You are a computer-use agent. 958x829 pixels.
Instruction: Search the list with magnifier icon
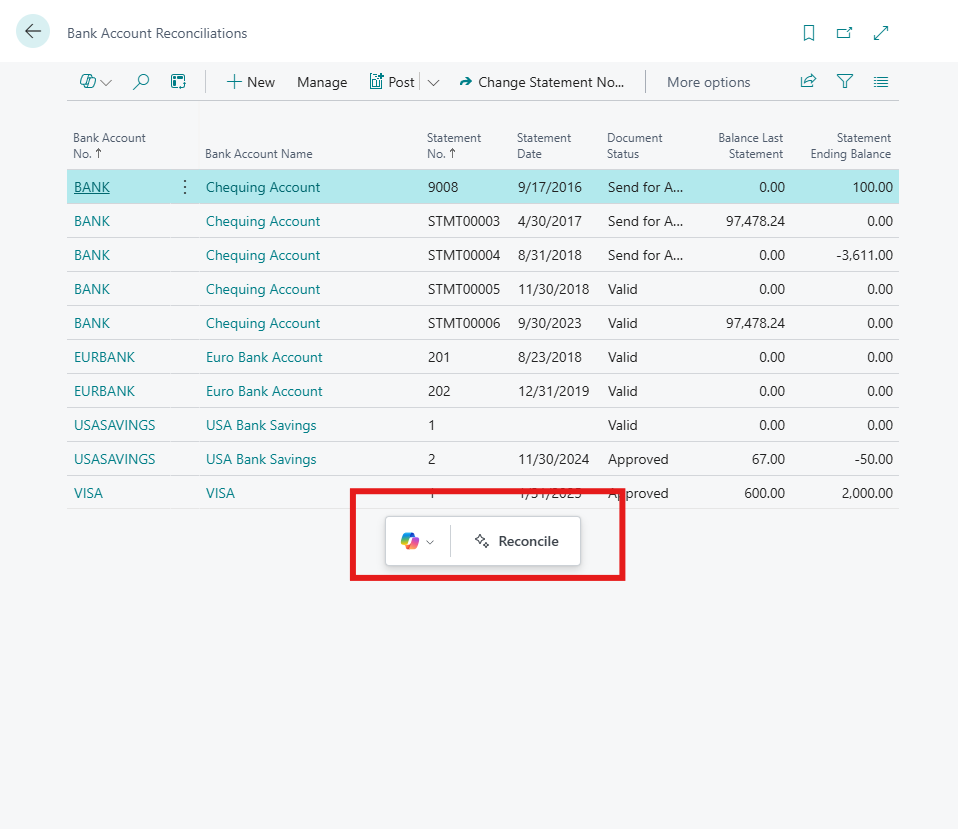point(141,82)
